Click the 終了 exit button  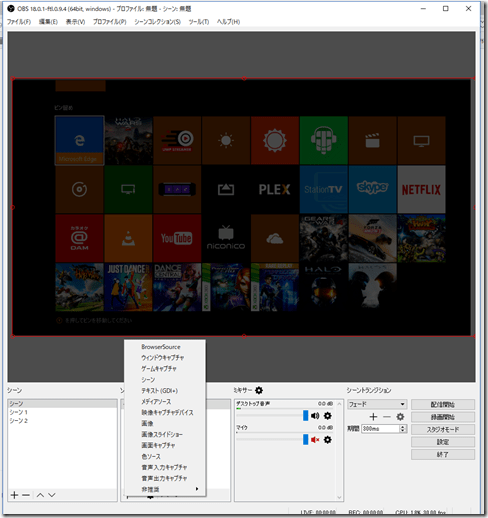coord(443,455)
